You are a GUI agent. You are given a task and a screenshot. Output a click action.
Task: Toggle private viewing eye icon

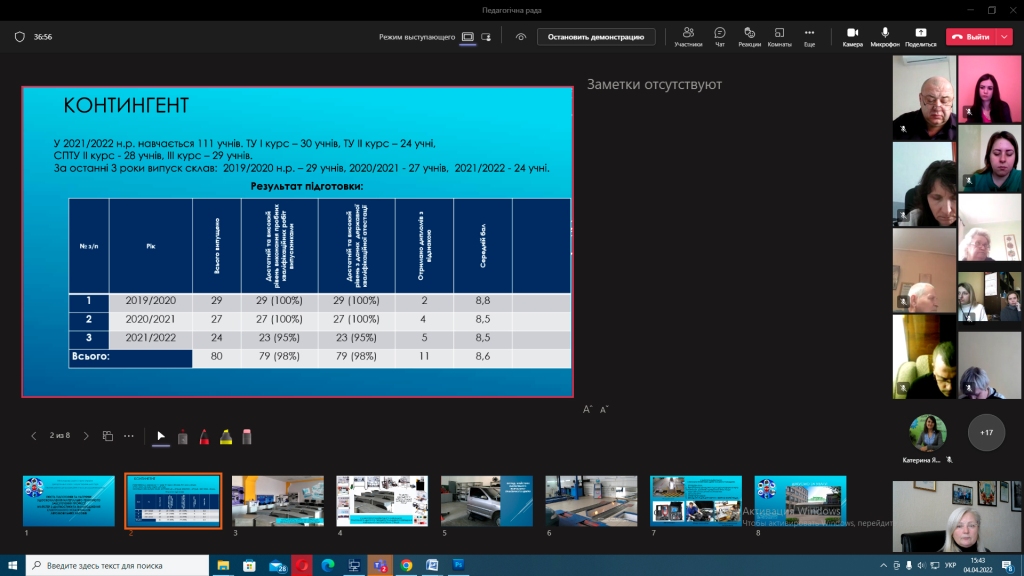pyautogui.click(x=521, y=36)
